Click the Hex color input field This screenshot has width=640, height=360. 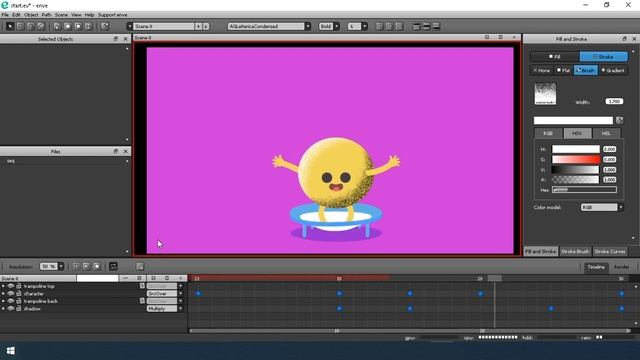tap(584, 190)
